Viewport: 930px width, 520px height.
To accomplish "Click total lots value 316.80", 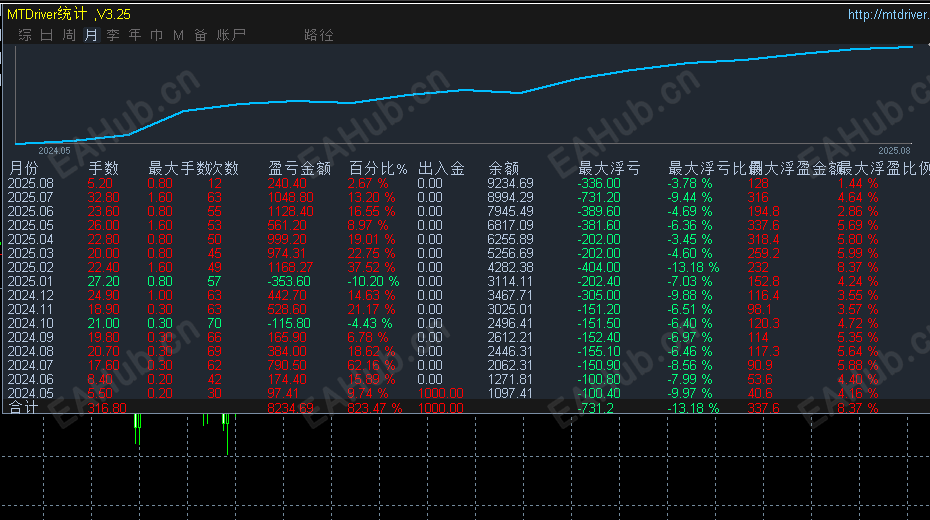I will [x=107, y=408].
